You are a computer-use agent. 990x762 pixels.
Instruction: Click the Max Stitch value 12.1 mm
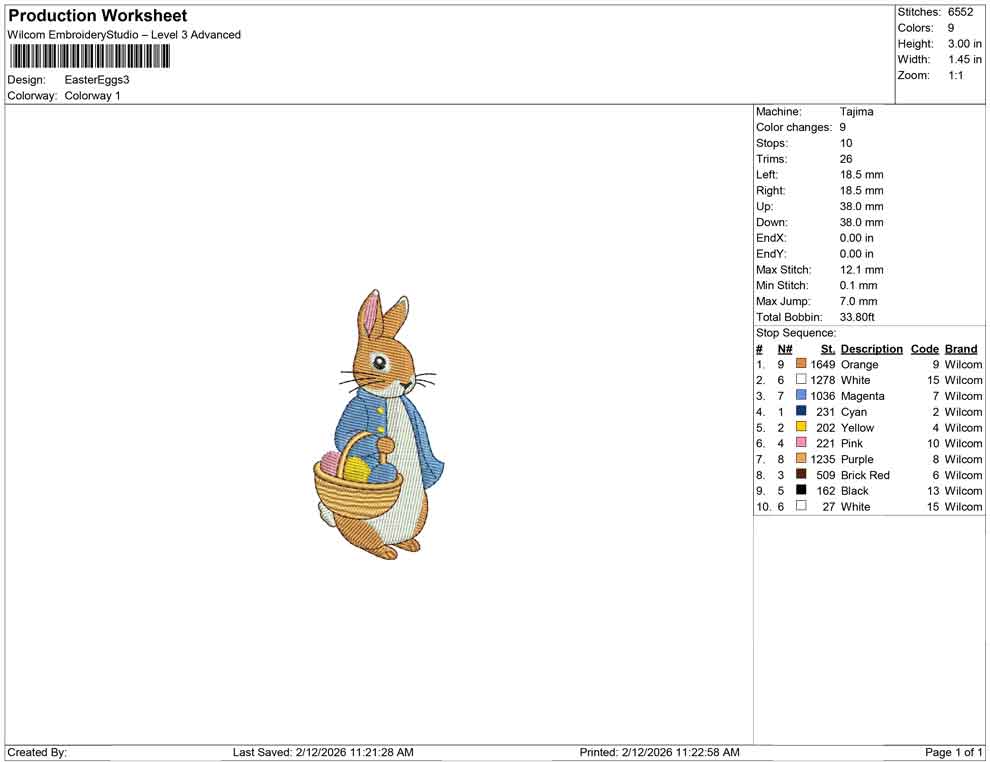[861, 270]
